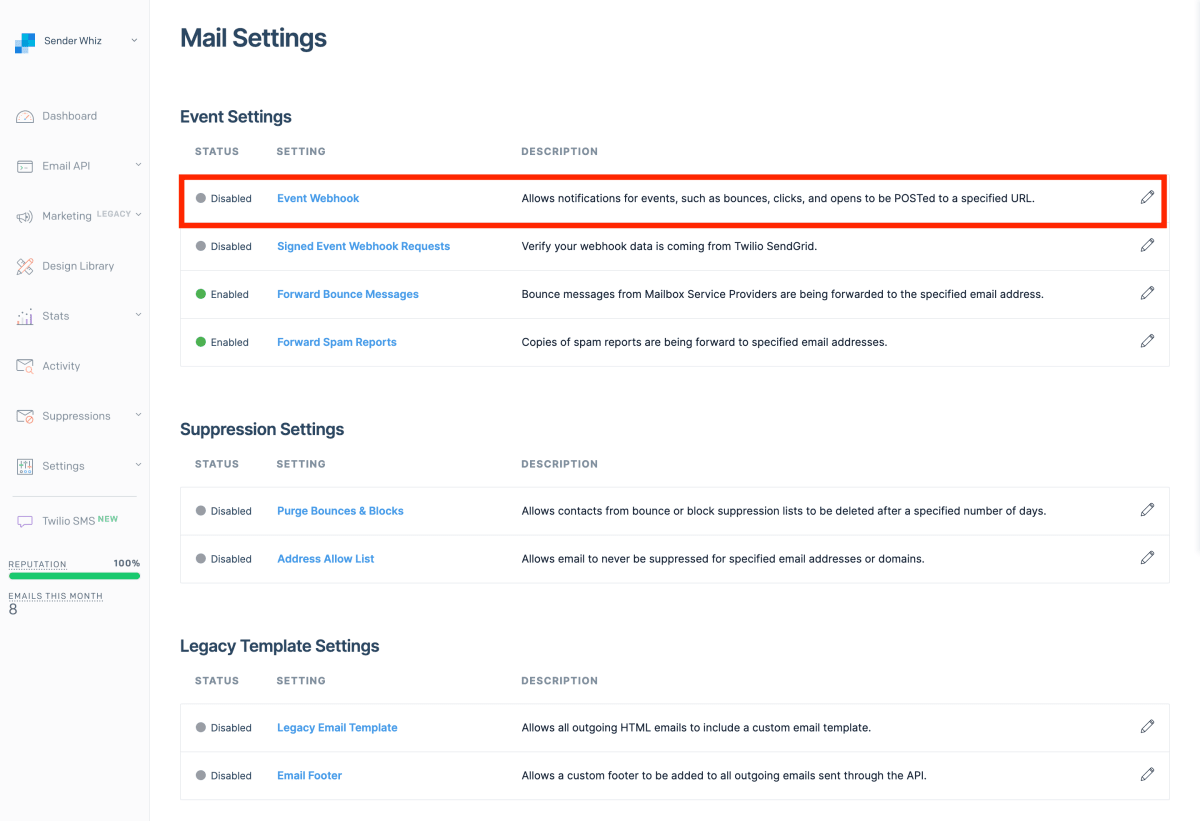
Task: Open Design Library in sidebar
Action: (77, 266)
